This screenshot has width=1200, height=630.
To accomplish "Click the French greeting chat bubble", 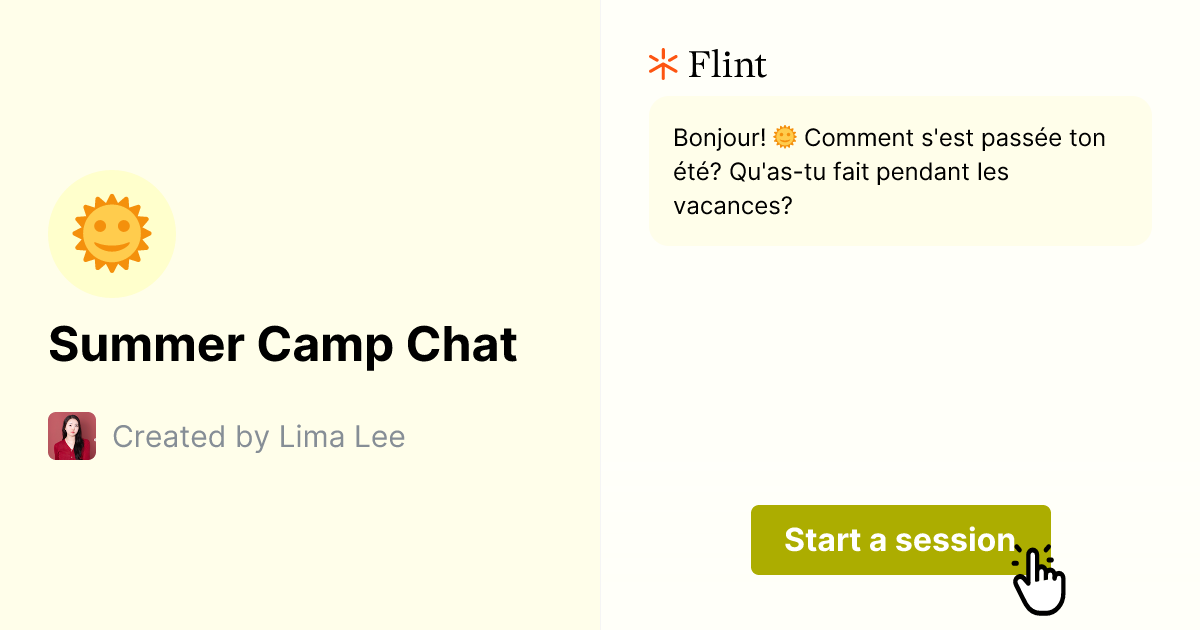I will pyautogui.click(x=900, y=170).
